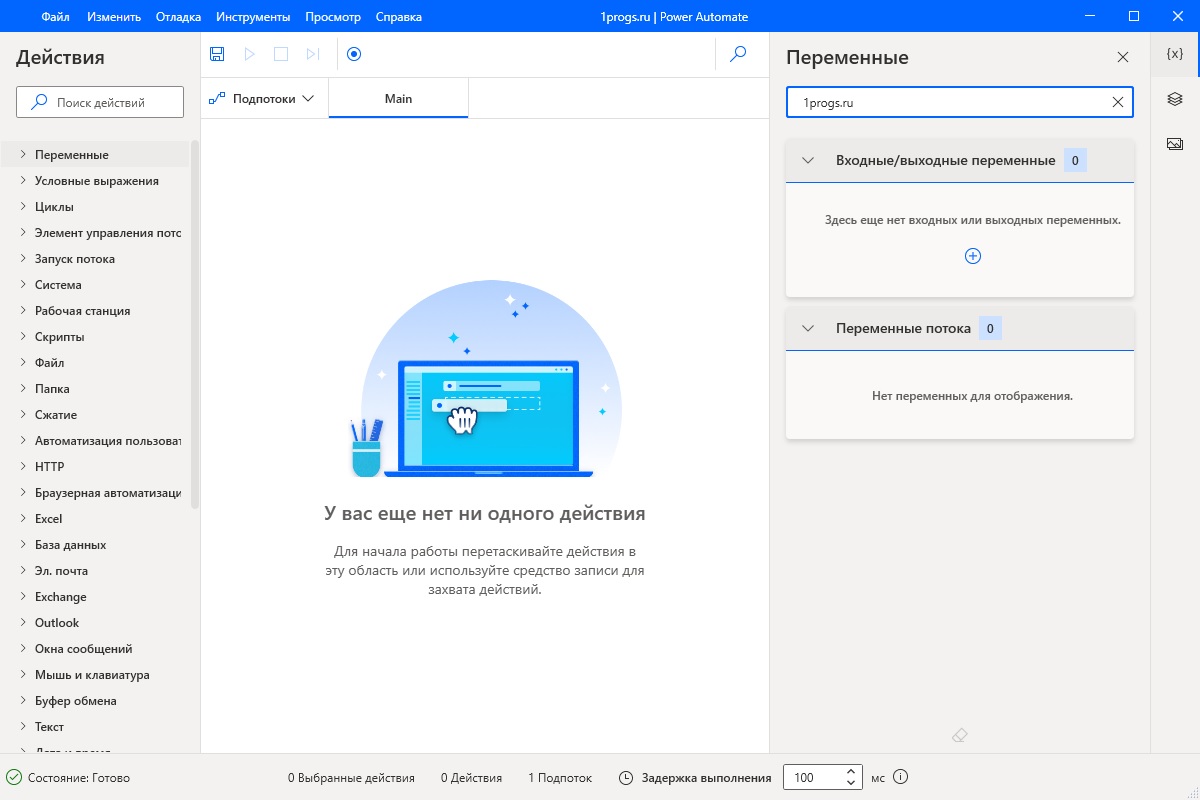Viewport: 1200px width, 800px height.
Task: Increase the execution delay value
Action: tap(850, 772)
